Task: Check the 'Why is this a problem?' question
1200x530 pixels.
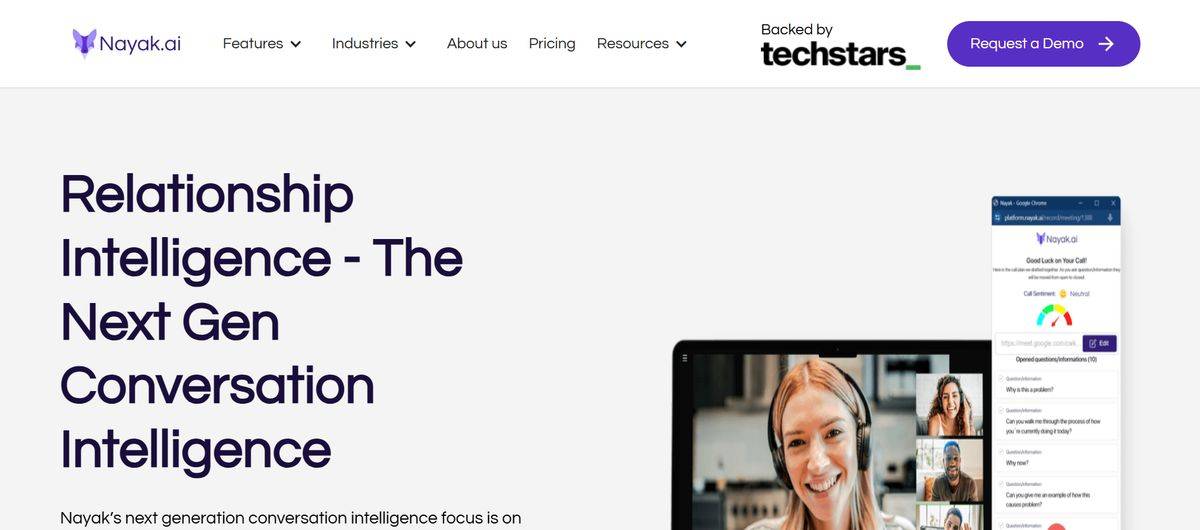Action: click(x=1001, y=379)
